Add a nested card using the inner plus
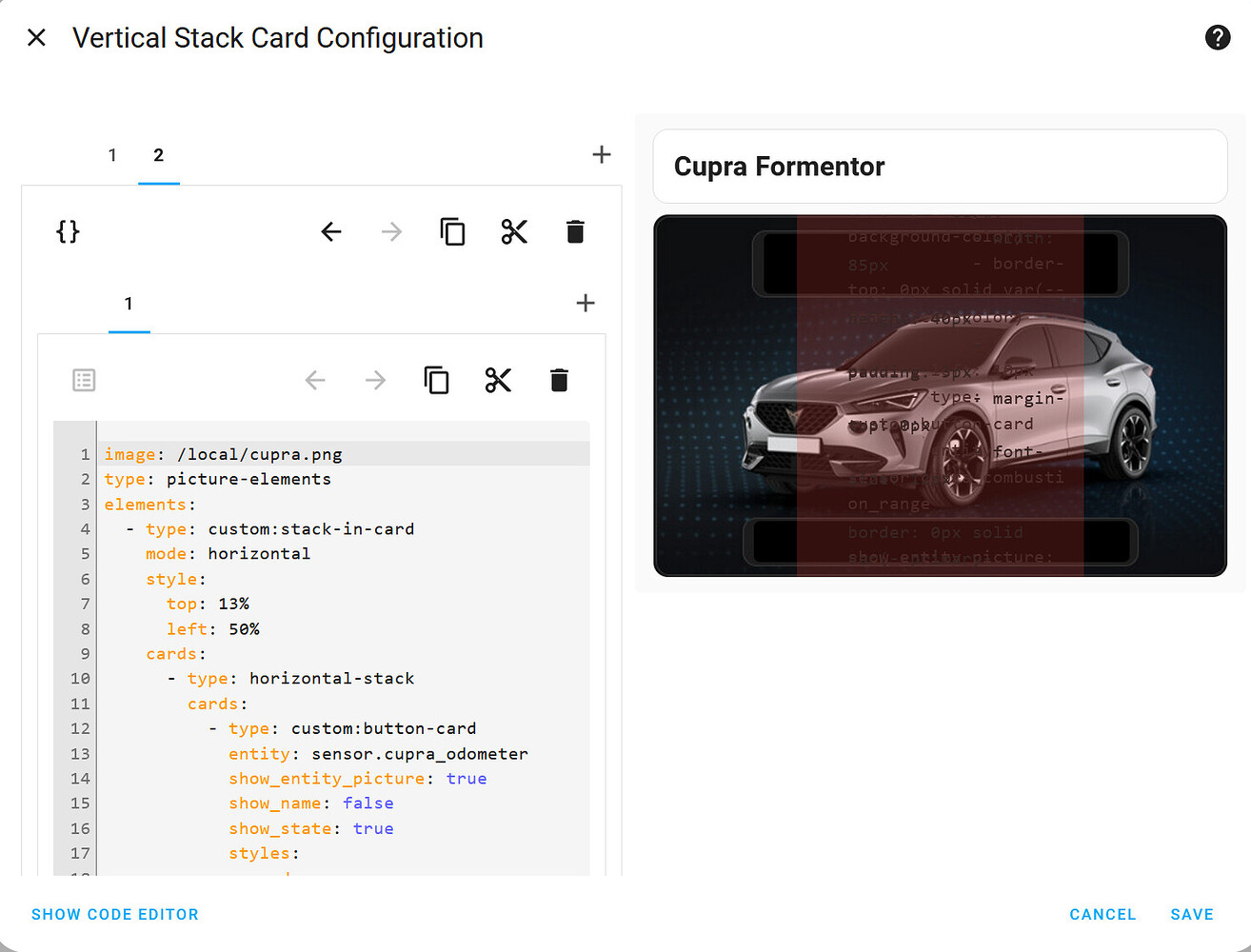Image resolution: width=1251 pixels, height=952 pixels. point(585,303)
